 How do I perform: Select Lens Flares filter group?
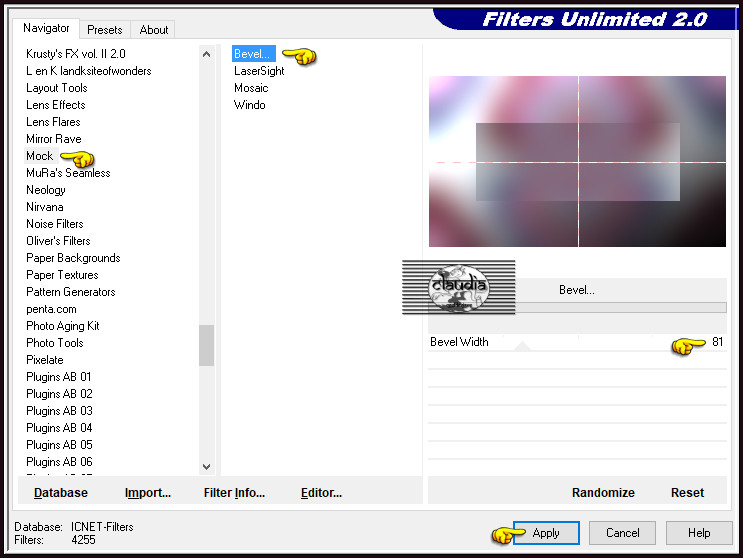(53, 122)
